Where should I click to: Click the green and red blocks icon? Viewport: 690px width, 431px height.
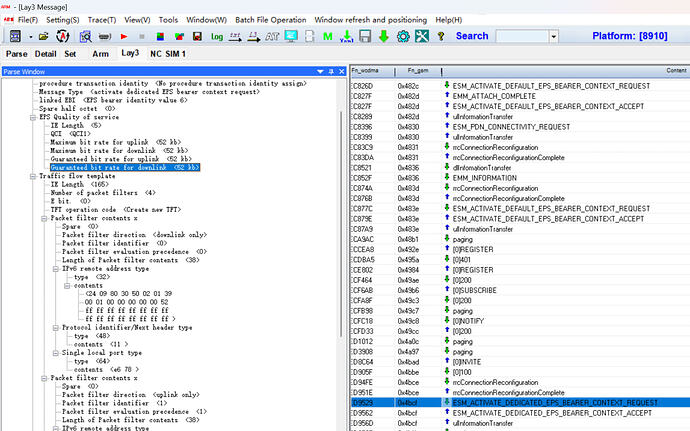(179, 37)
